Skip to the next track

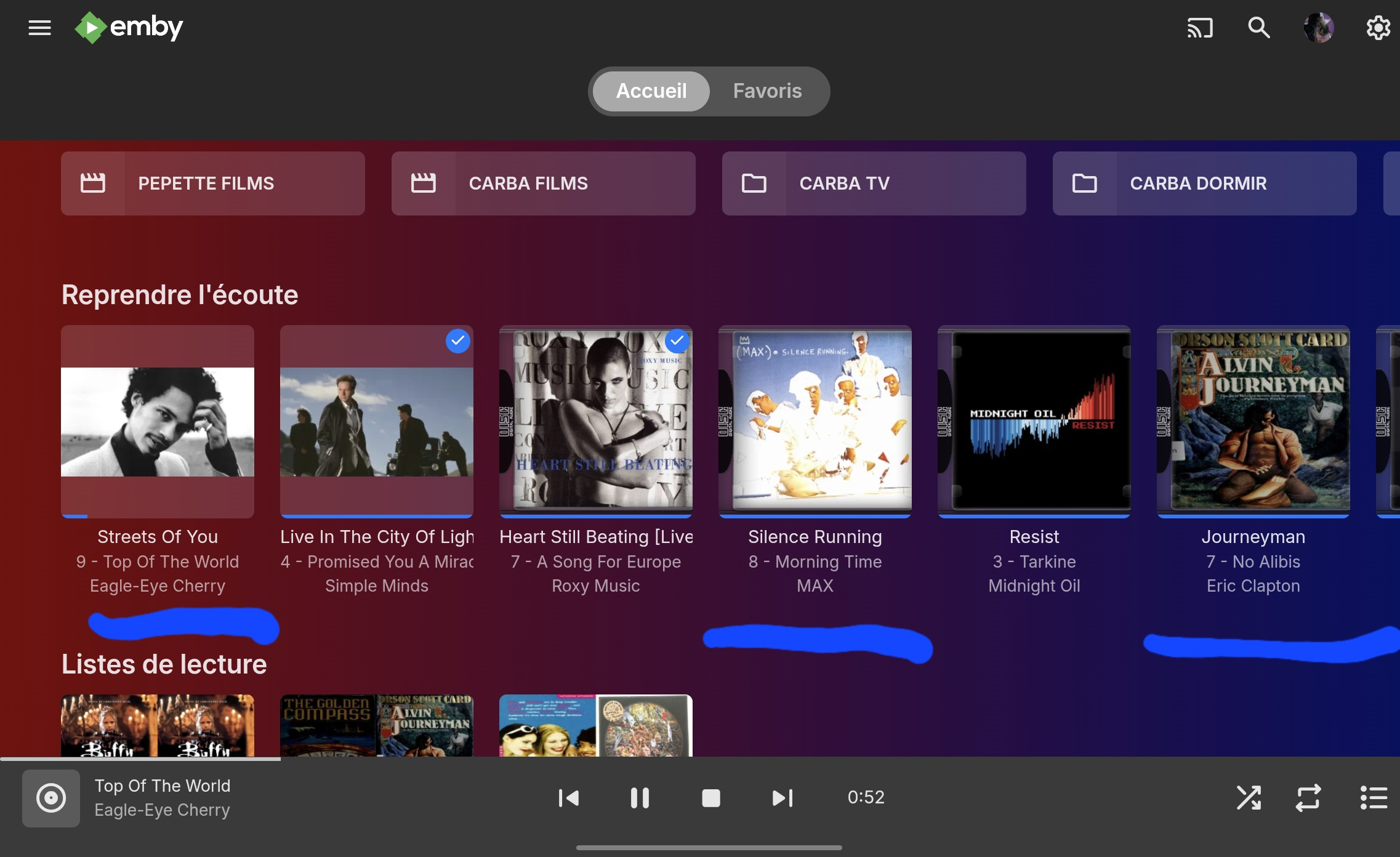(782, 798)
